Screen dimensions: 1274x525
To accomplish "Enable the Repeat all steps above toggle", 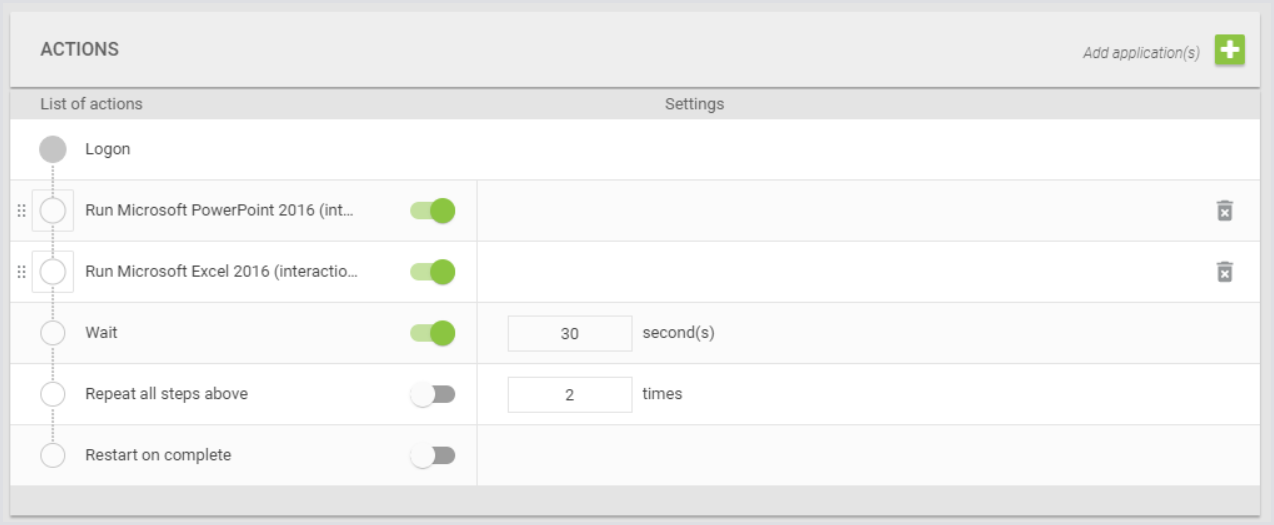I will click(433, 394).
